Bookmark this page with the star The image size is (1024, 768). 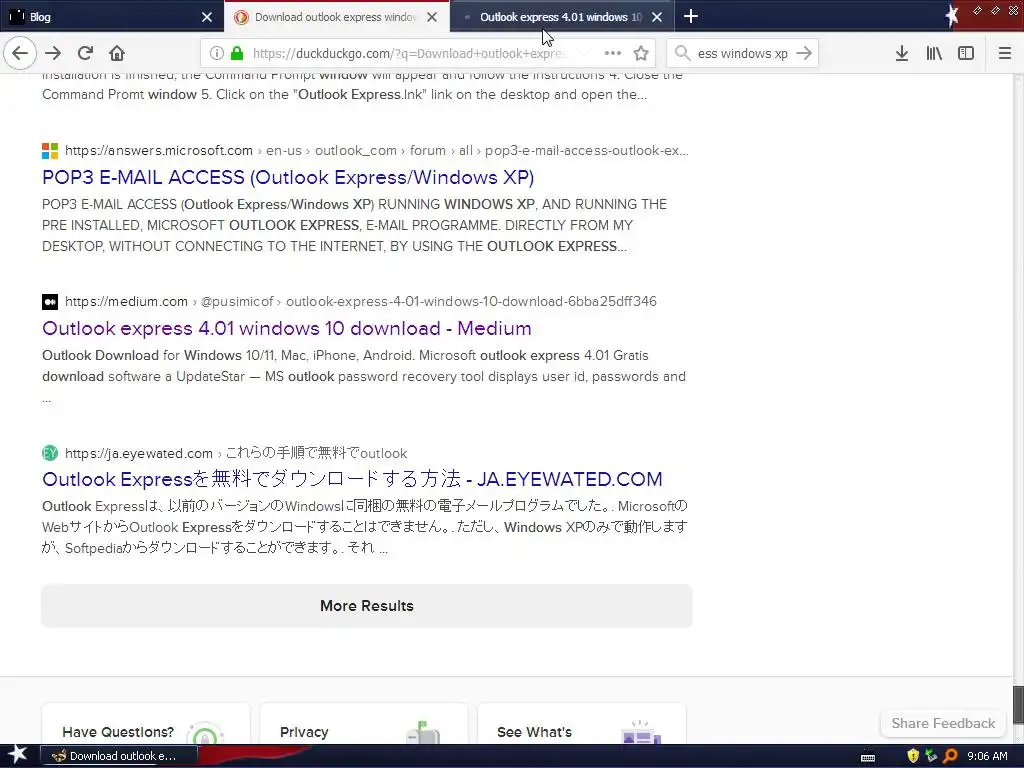point(641,53)
